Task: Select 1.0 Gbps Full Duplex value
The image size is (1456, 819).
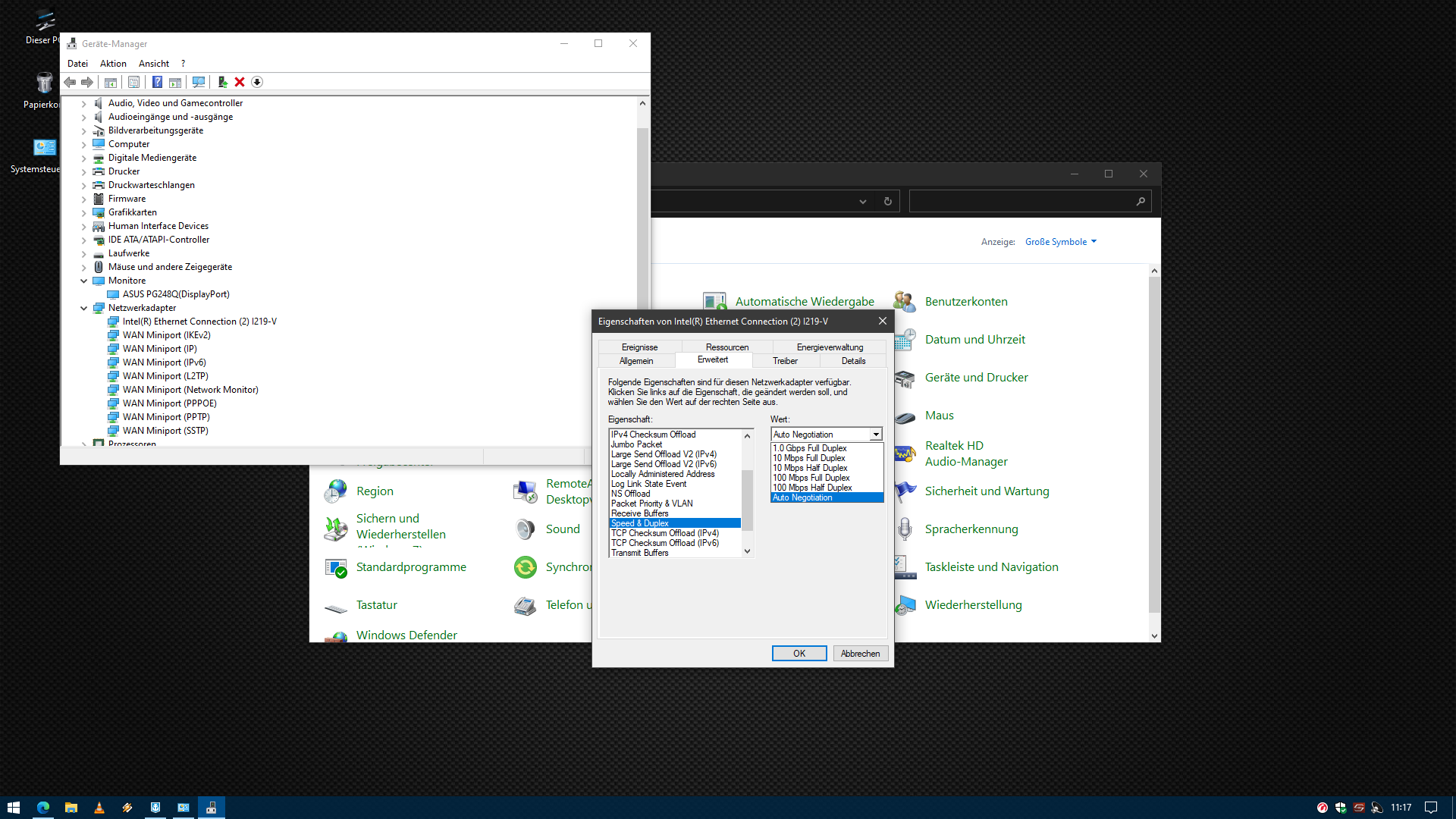Action: tap(809, 448)
